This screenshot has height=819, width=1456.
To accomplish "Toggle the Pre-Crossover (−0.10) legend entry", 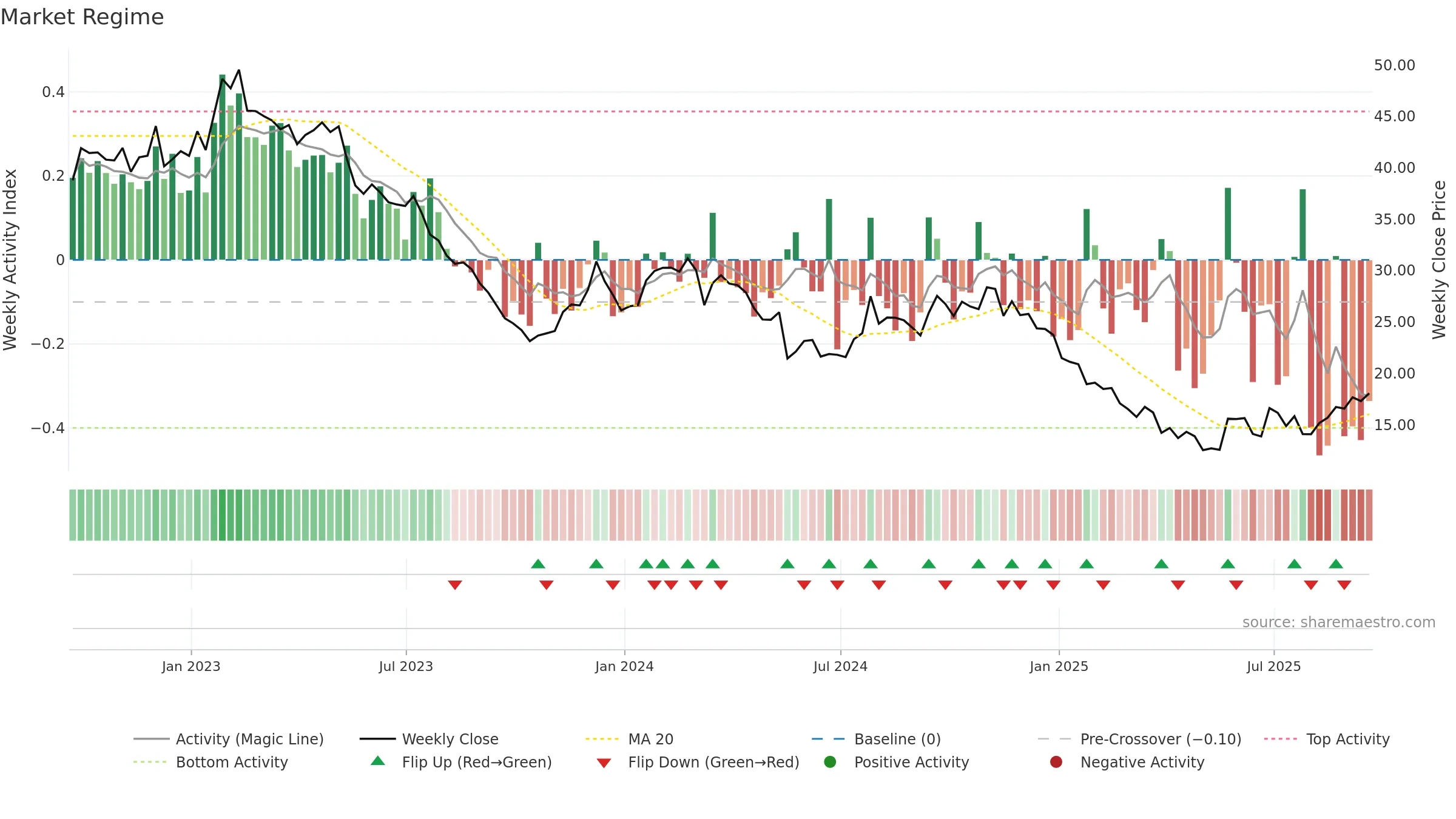I will (1139, 739).
